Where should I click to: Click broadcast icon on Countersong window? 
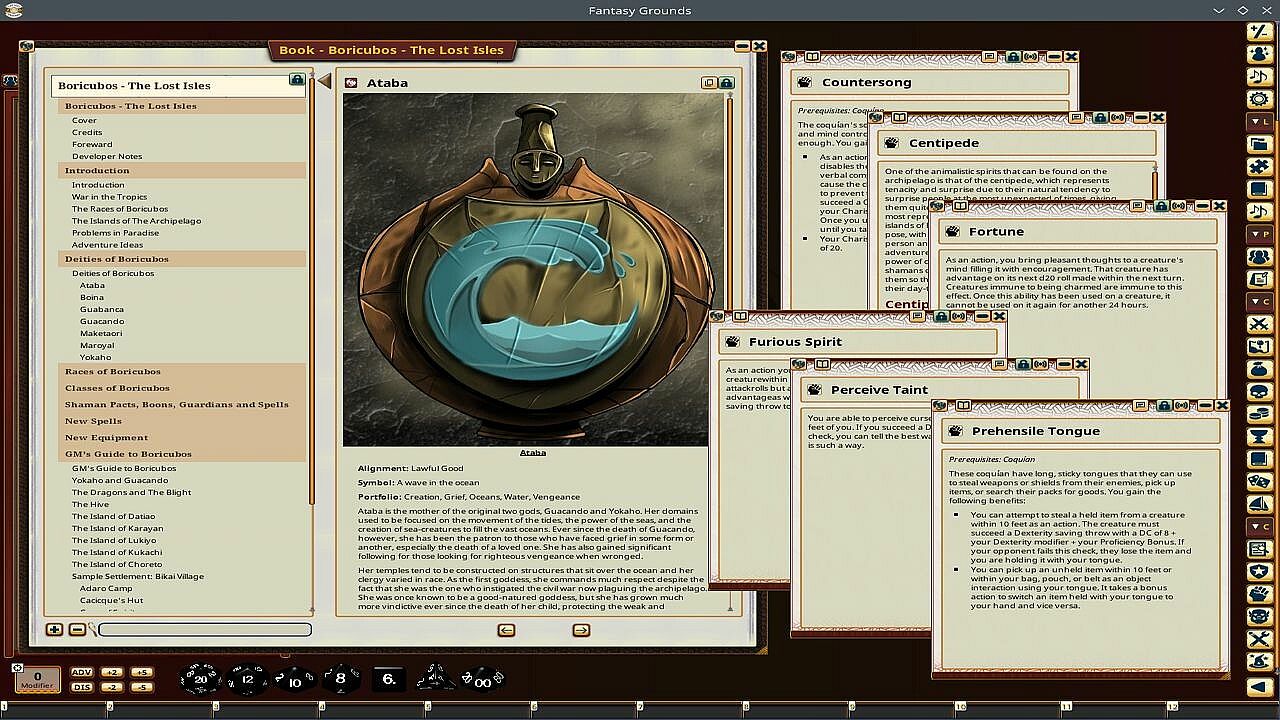(1031, 57)
